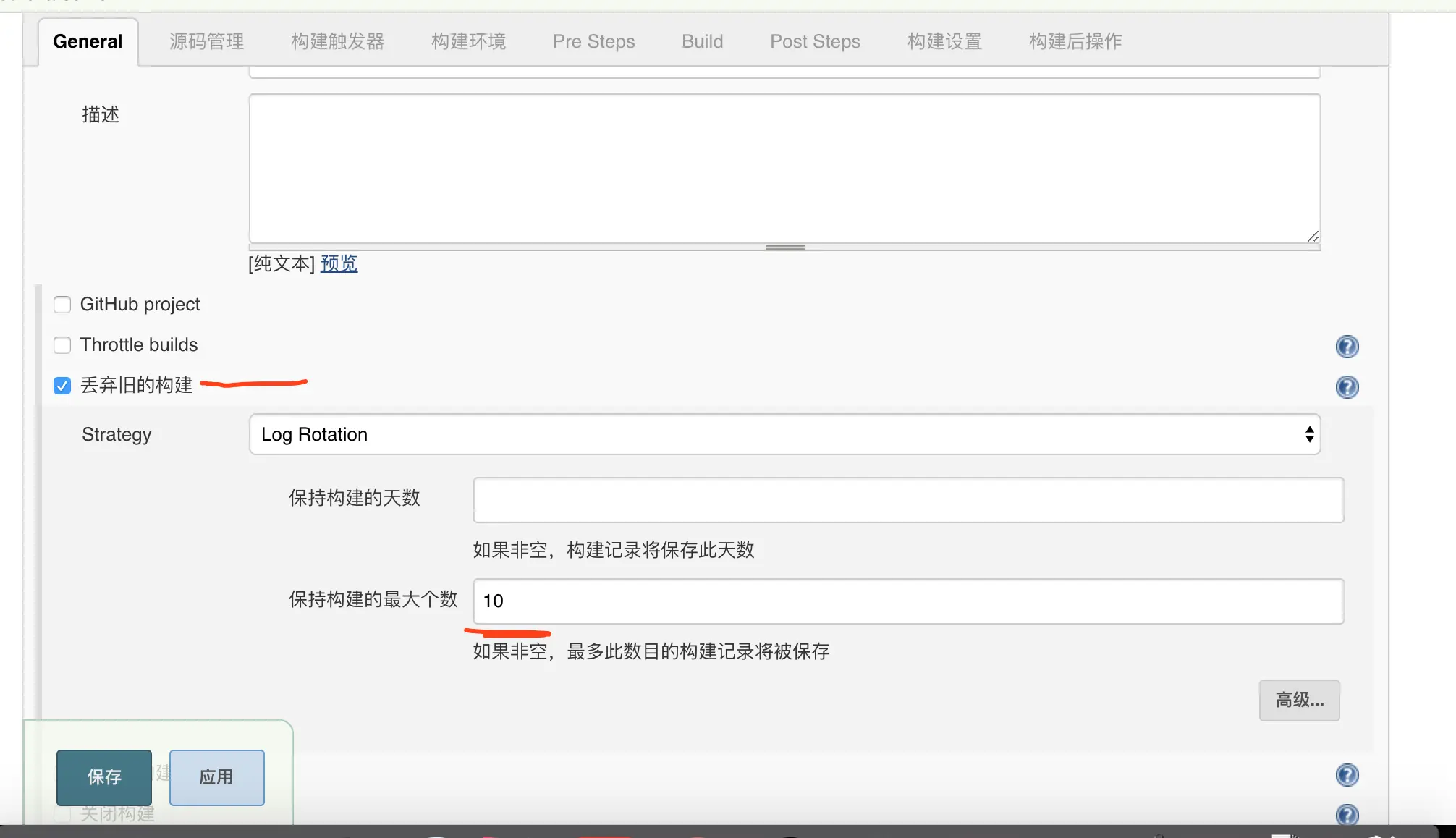Focus the 保持构建的最大个数 field containing 10
Screen dimensions: 1456x838
(908, 601)
